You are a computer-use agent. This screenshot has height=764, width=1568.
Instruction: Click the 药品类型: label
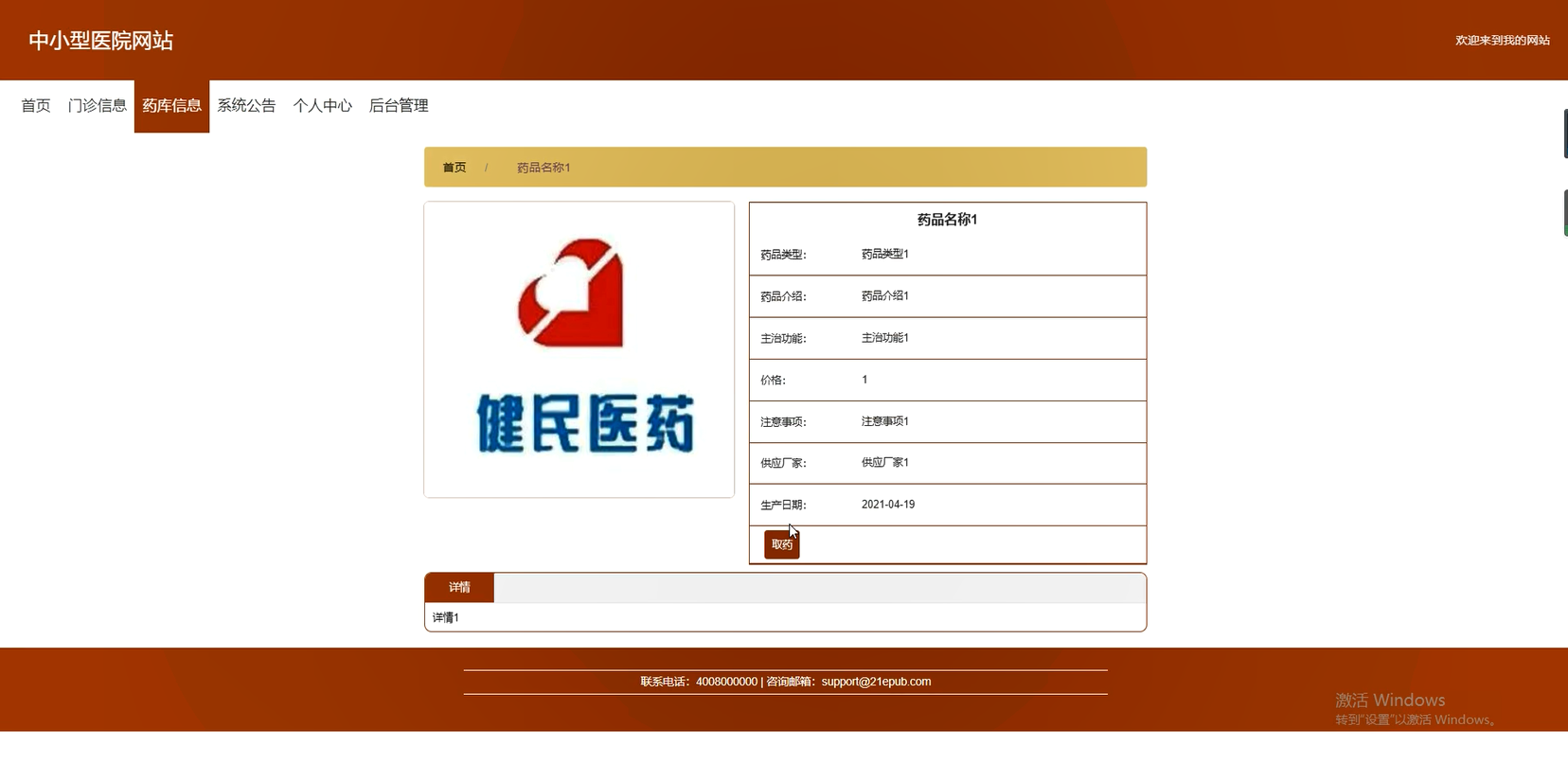(783, 255)
